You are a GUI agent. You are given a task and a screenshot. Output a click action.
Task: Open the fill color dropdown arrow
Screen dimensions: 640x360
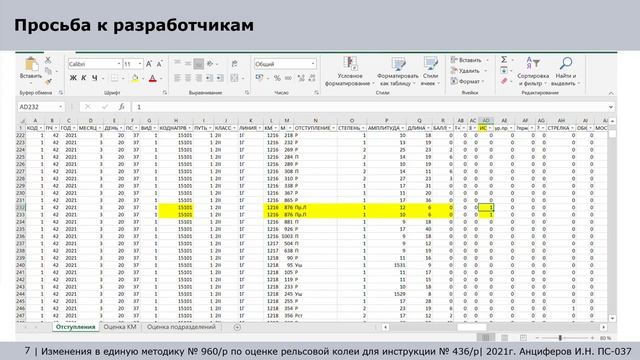point(142,78)
